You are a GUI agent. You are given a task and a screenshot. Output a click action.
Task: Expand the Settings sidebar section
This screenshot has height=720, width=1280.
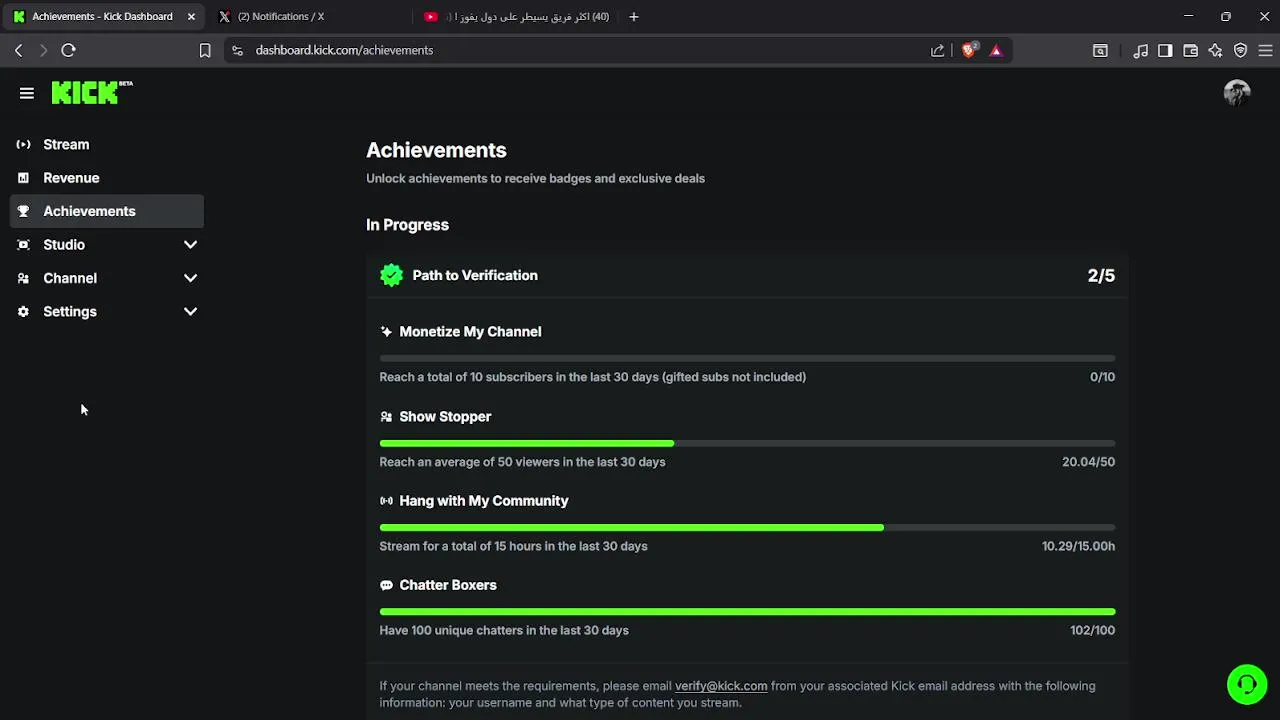click(107, 312)
